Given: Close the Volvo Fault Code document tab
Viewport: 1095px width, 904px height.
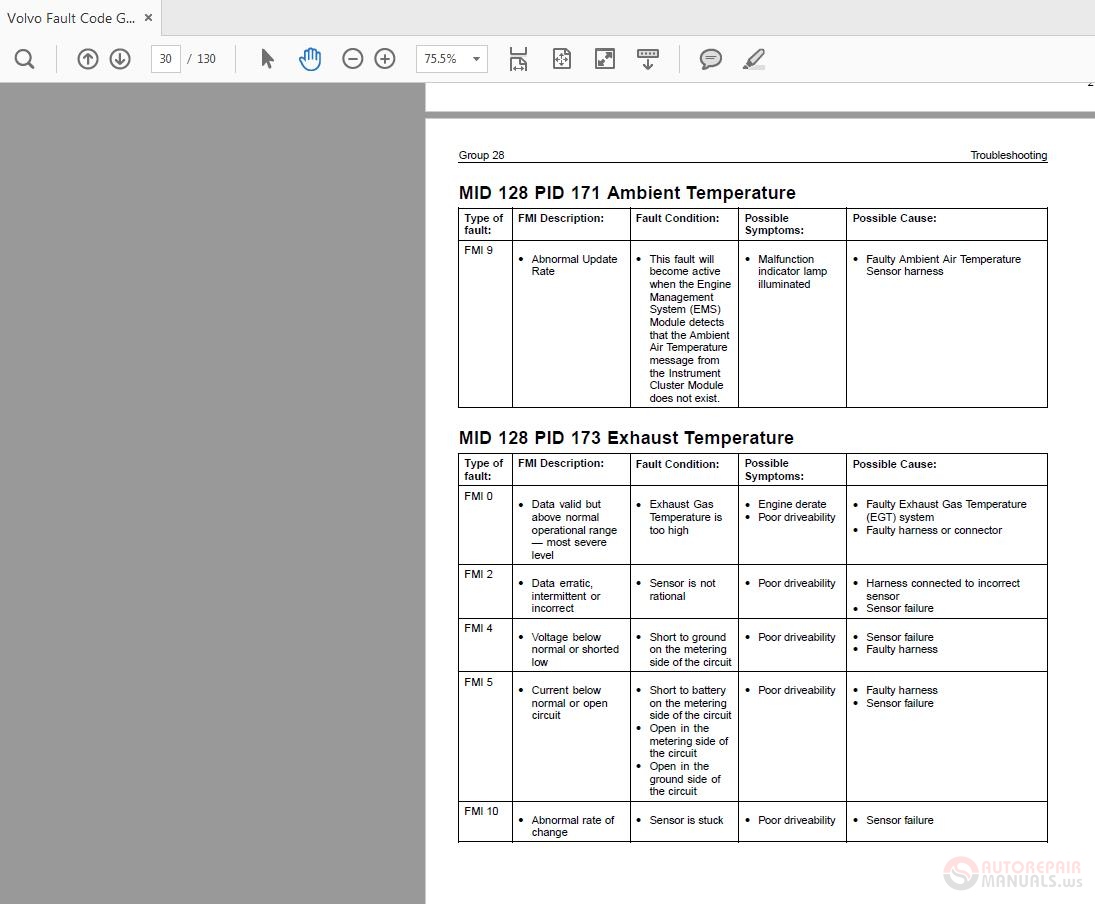Looking at the screenshot, I should coord(148,18).
